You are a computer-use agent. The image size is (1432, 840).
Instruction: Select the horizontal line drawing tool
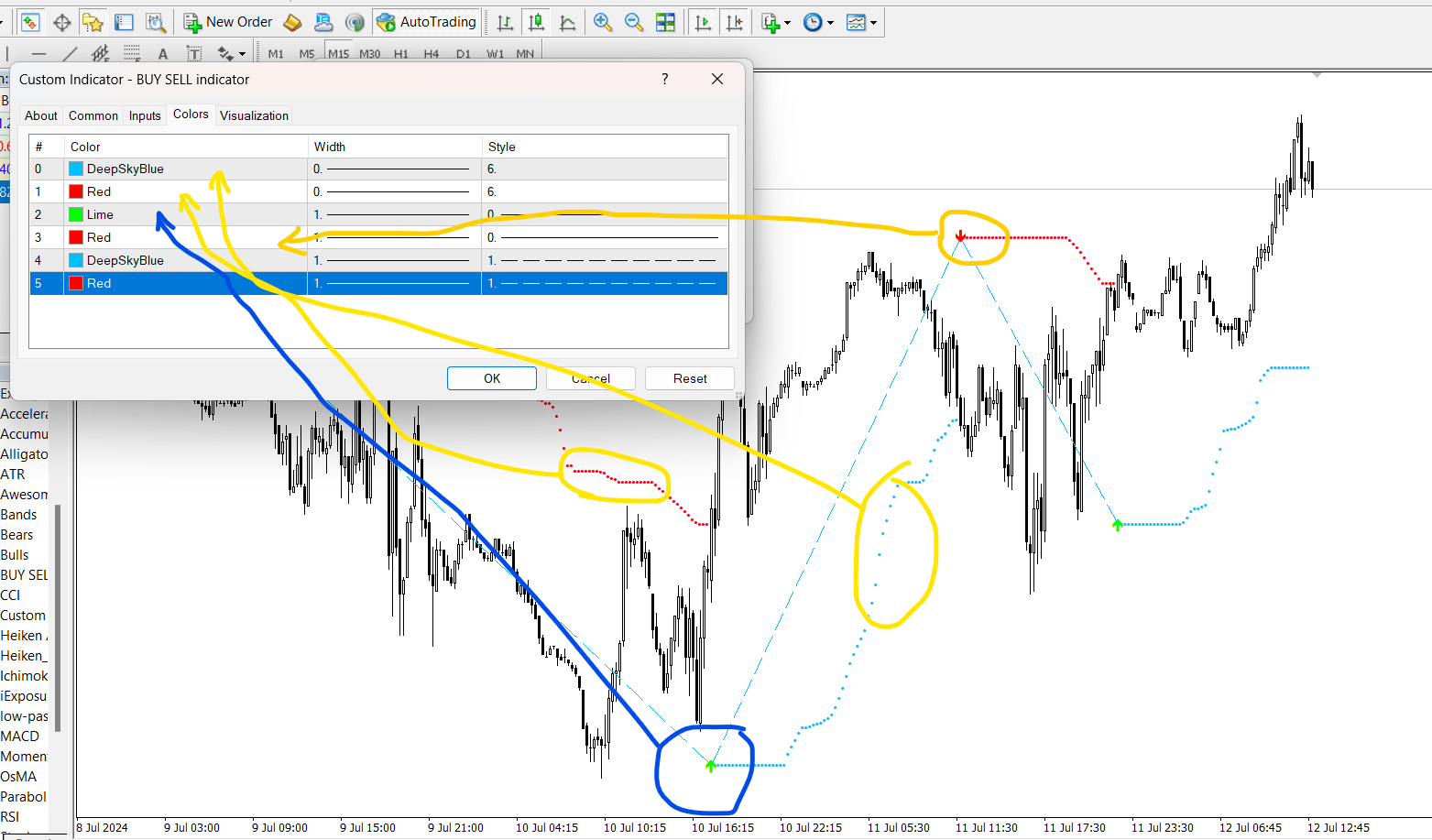38,54
